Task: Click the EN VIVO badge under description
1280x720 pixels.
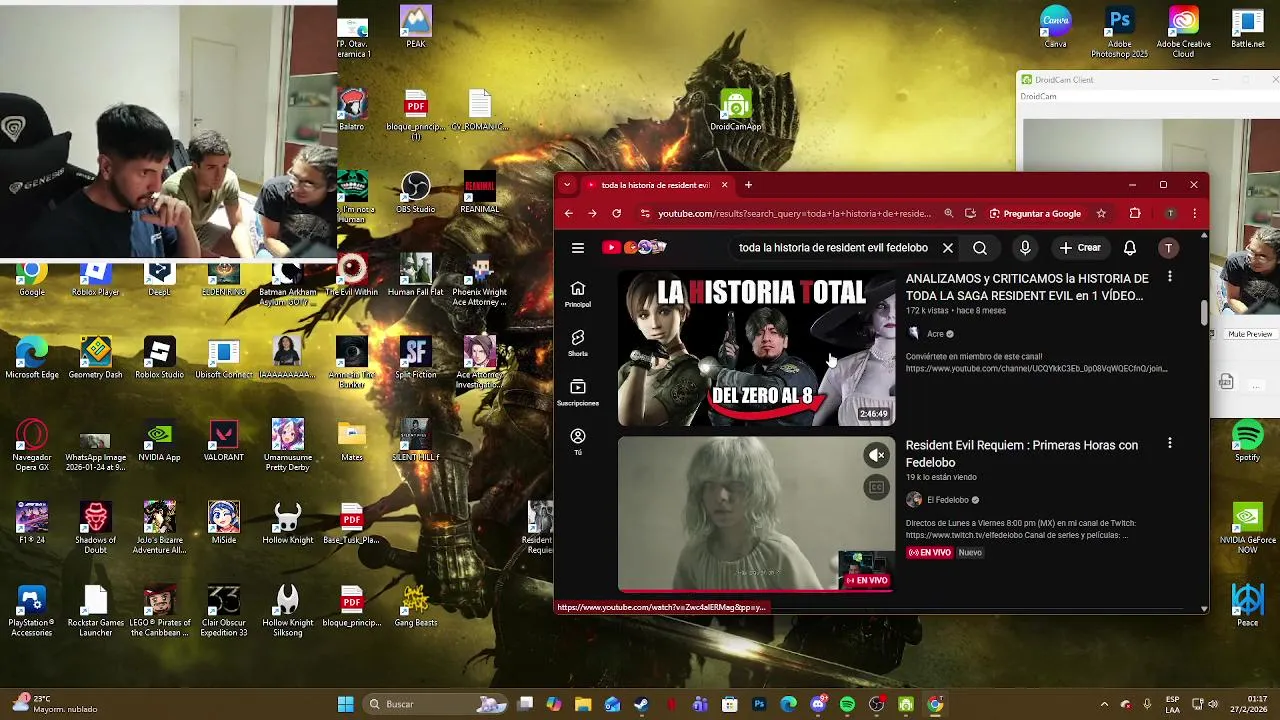Action: point(929,552)
